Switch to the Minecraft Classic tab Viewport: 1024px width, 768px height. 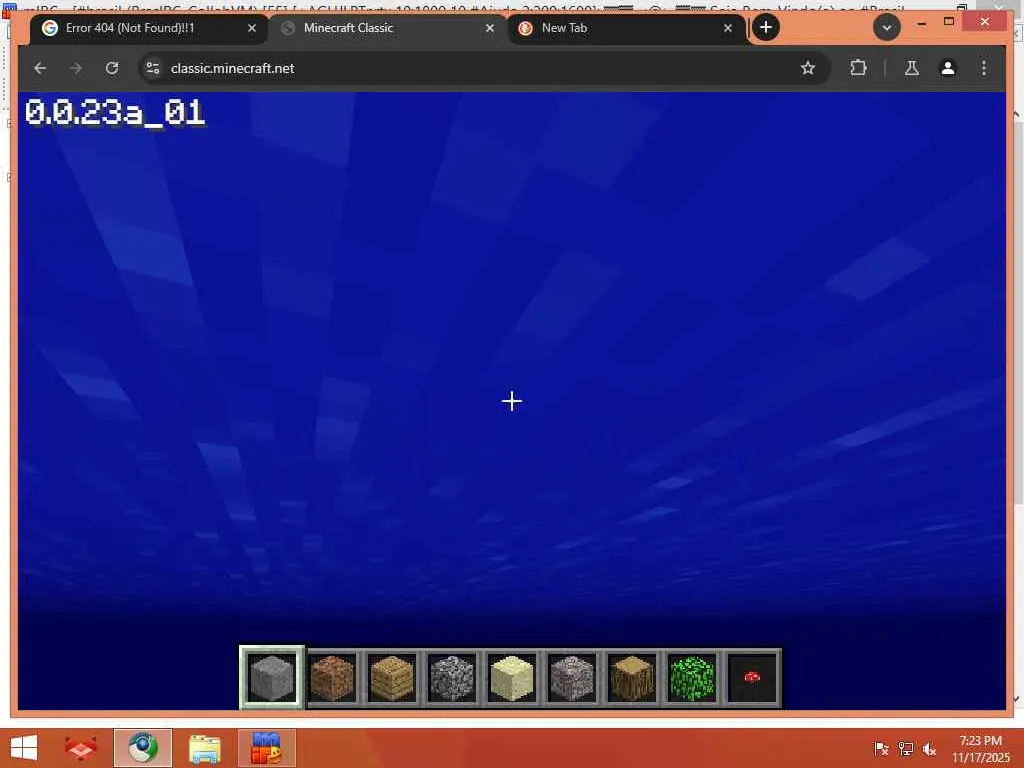click(x=387, y=28)
